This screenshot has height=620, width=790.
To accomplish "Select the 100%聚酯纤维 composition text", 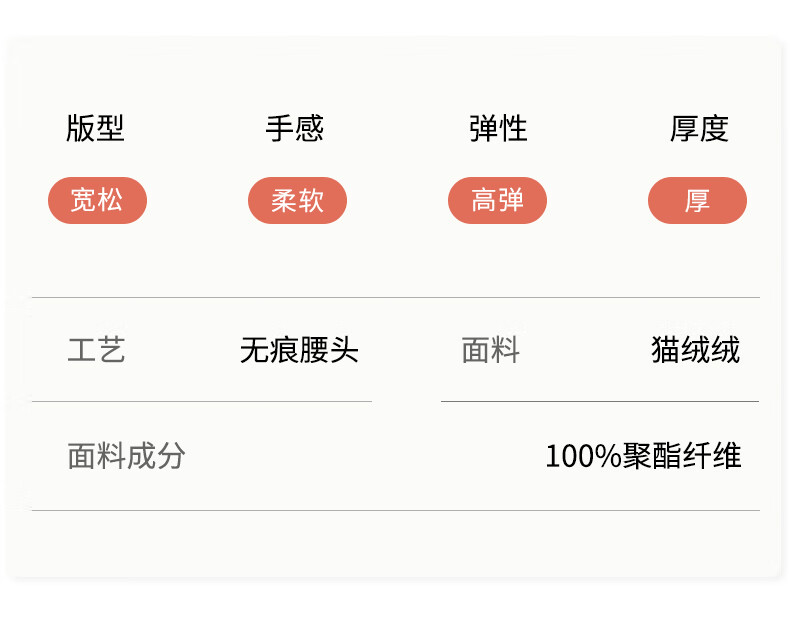I will [643, 456].
